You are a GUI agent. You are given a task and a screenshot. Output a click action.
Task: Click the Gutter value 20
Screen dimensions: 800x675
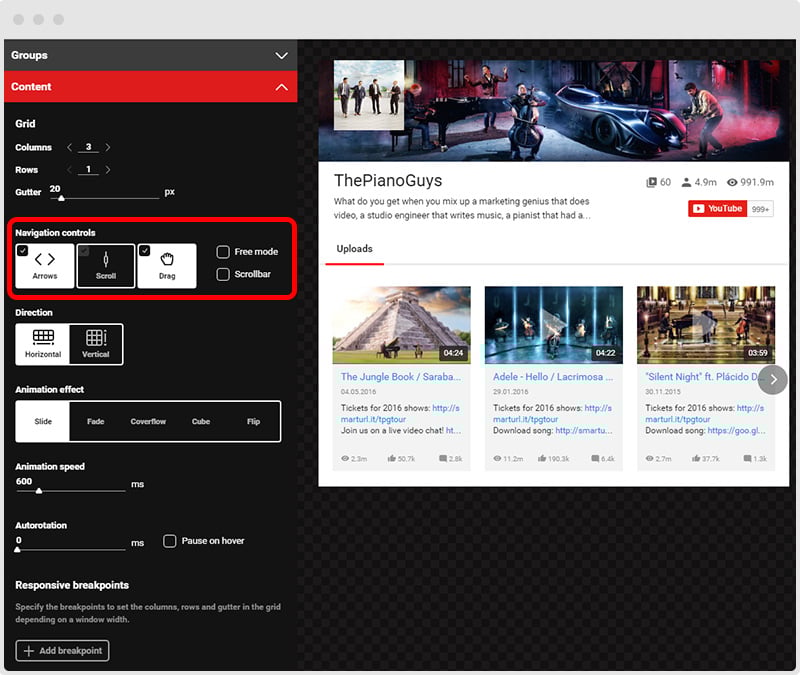(x=55, y=189)
